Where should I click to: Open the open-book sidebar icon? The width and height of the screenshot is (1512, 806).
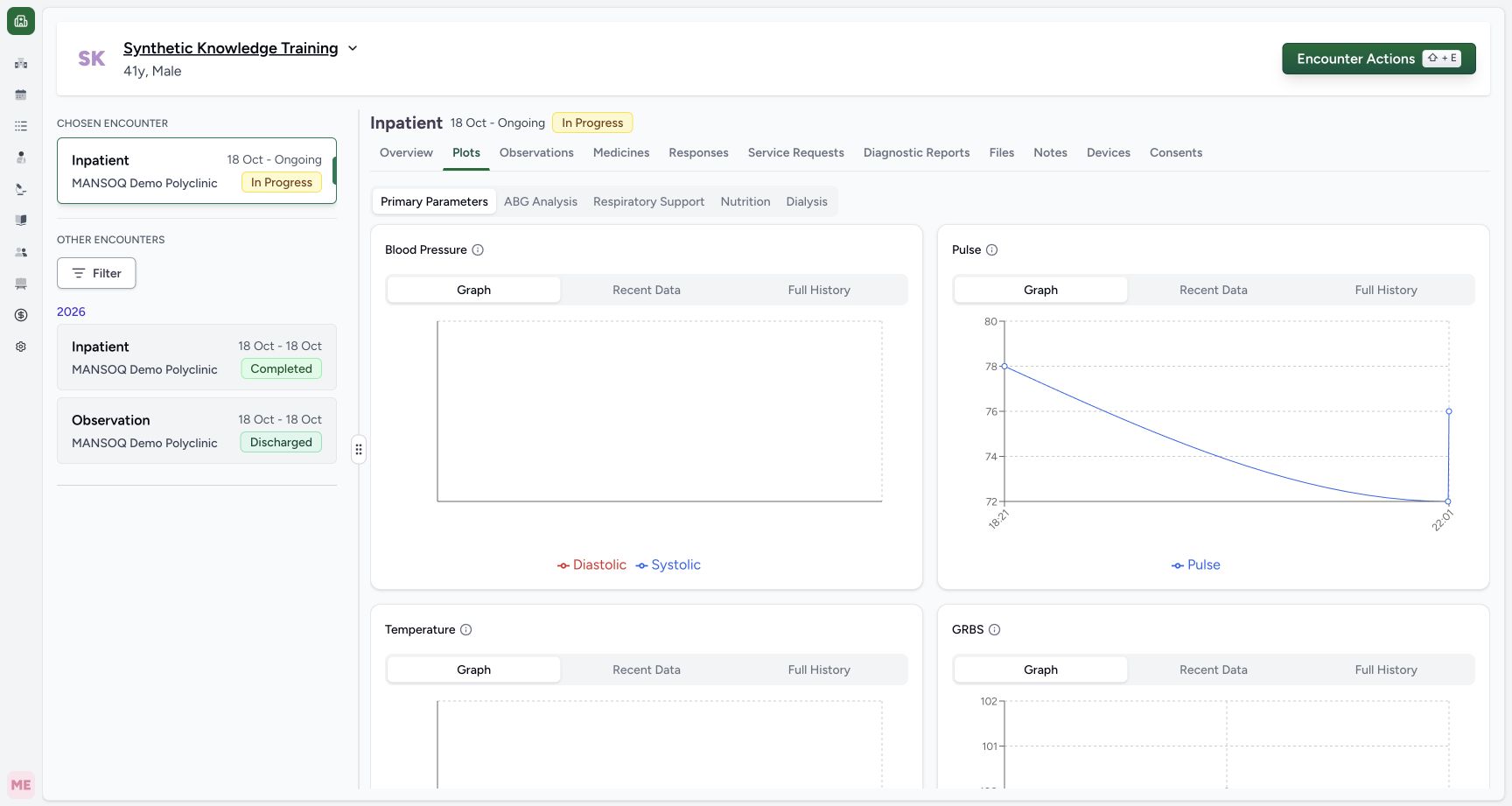pyautogui.click(x=21, y=221)
